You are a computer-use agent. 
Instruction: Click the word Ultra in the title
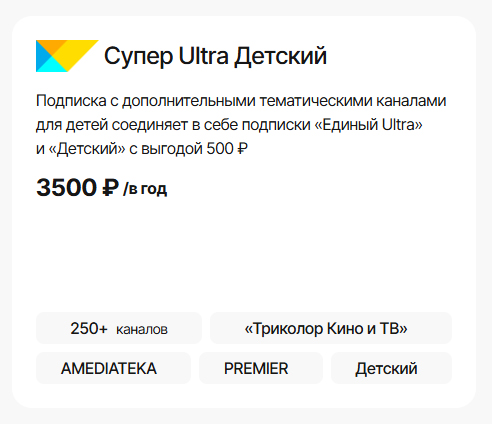(203, 55)
